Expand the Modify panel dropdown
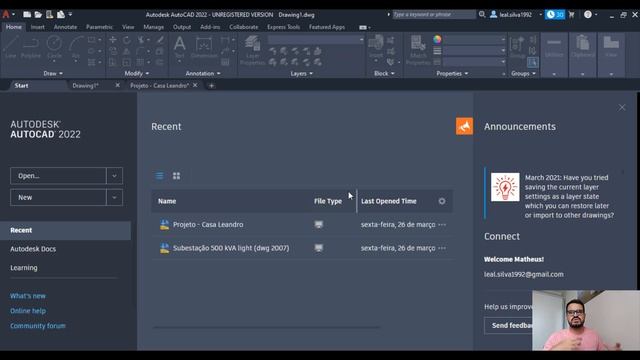 click(x=137, y=73)
